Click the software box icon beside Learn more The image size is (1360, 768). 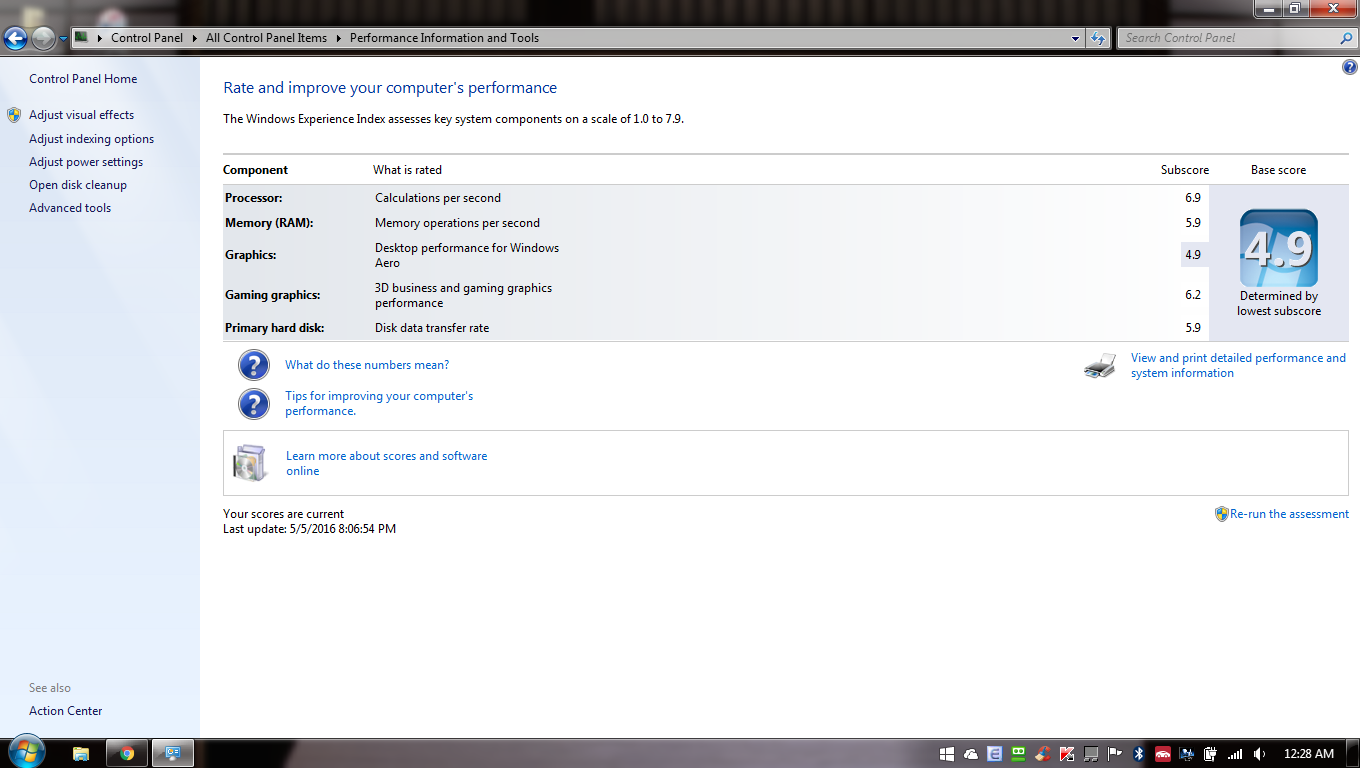[250, 463]
